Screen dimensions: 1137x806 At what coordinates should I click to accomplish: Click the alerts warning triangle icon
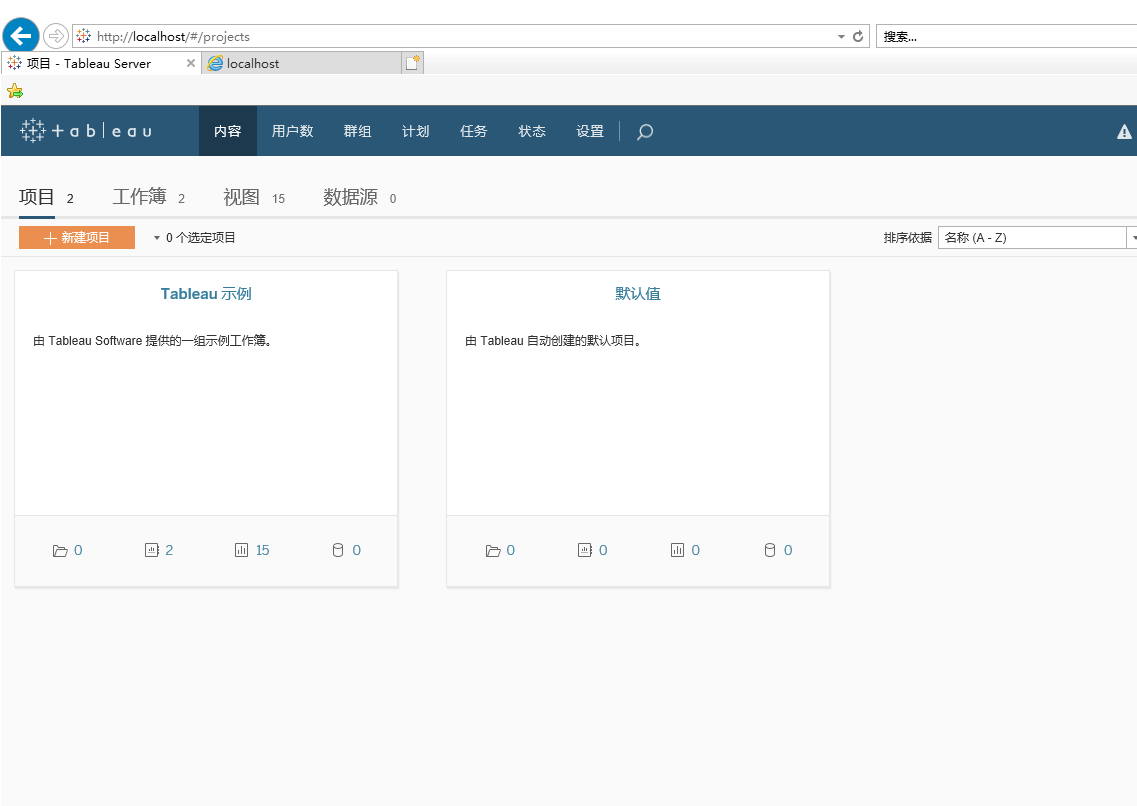click(1124, 130)
